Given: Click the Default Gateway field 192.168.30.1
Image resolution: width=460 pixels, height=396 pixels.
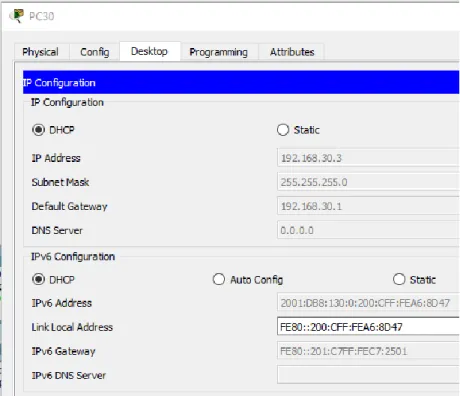Looking at the screenshot, I should tap(368, 206).
